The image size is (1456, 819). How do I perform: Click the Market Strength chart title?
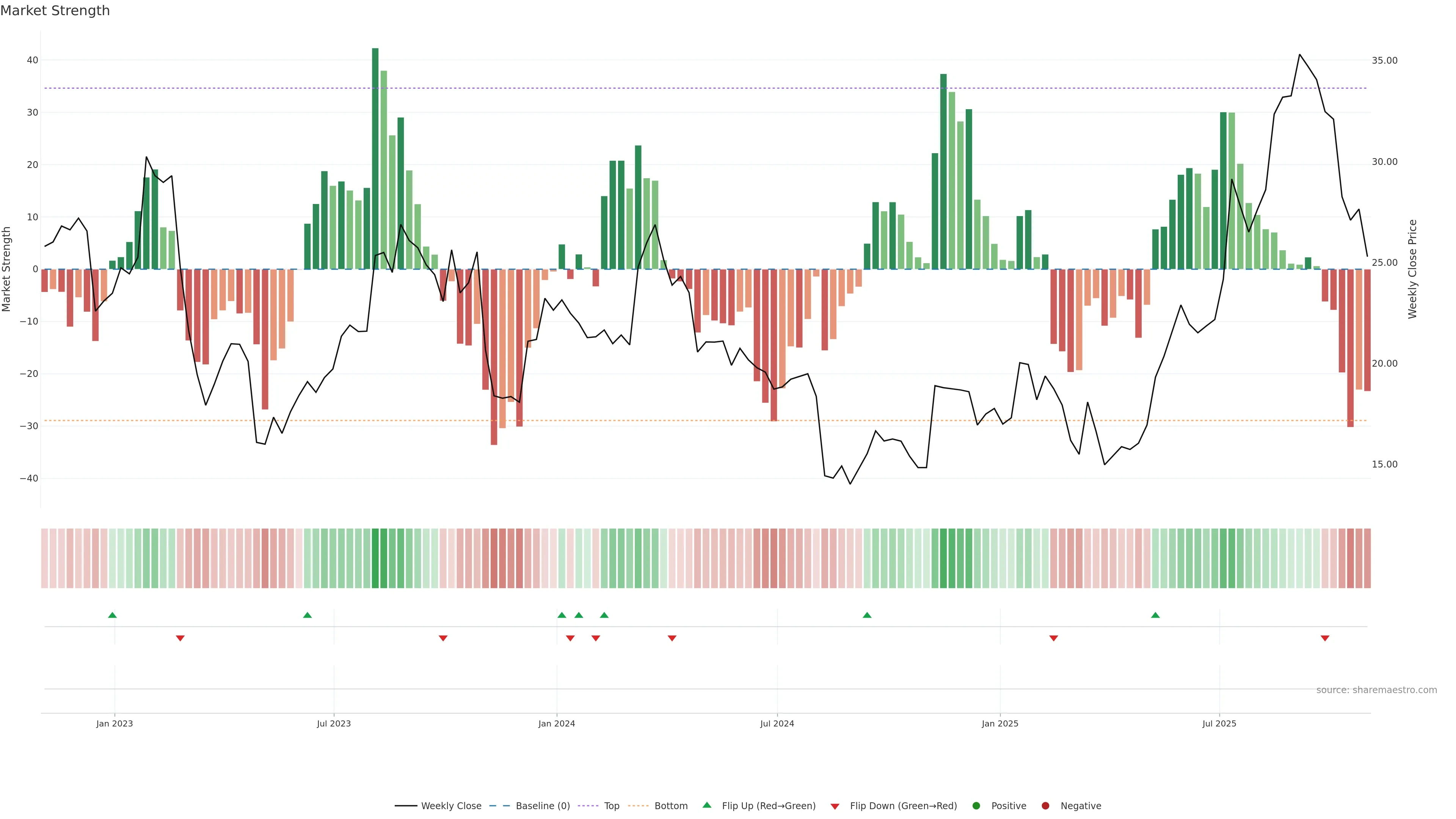(55, 11)
